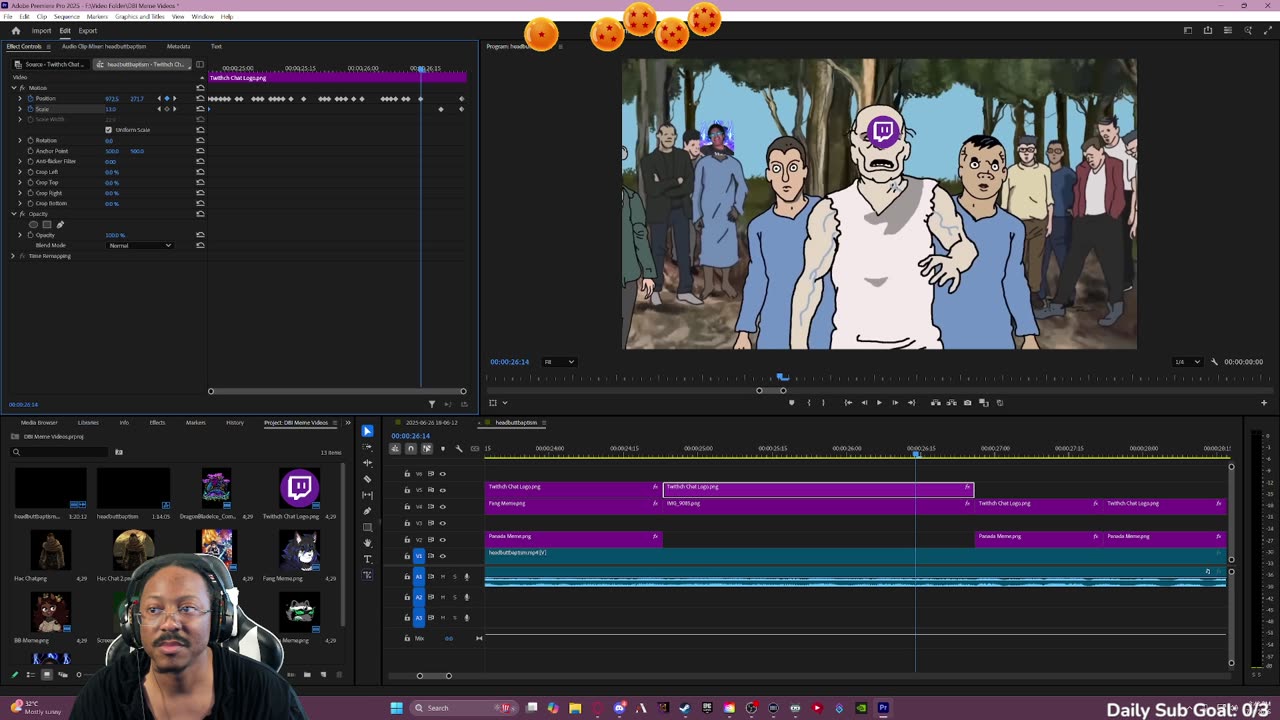Play the sequence in Program monitor
Image resolution: width=1280 pixels, height=720 pixels.
(879, 402)
